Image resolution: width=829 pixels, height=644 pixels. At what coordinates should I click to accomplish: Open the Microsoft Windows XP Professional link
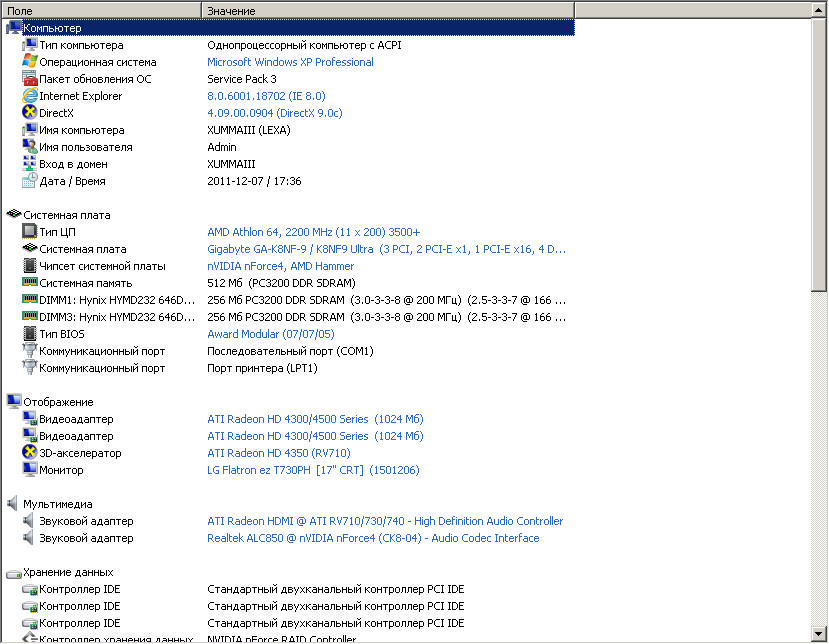pos(290,62)
